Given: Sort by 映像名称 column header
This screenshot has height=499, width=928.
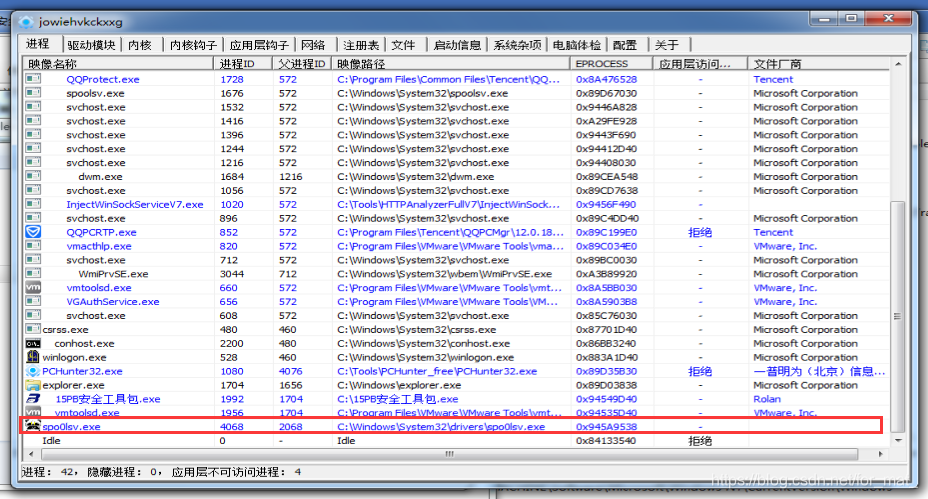Looking at the screenshot, I should tap(118, 63).
